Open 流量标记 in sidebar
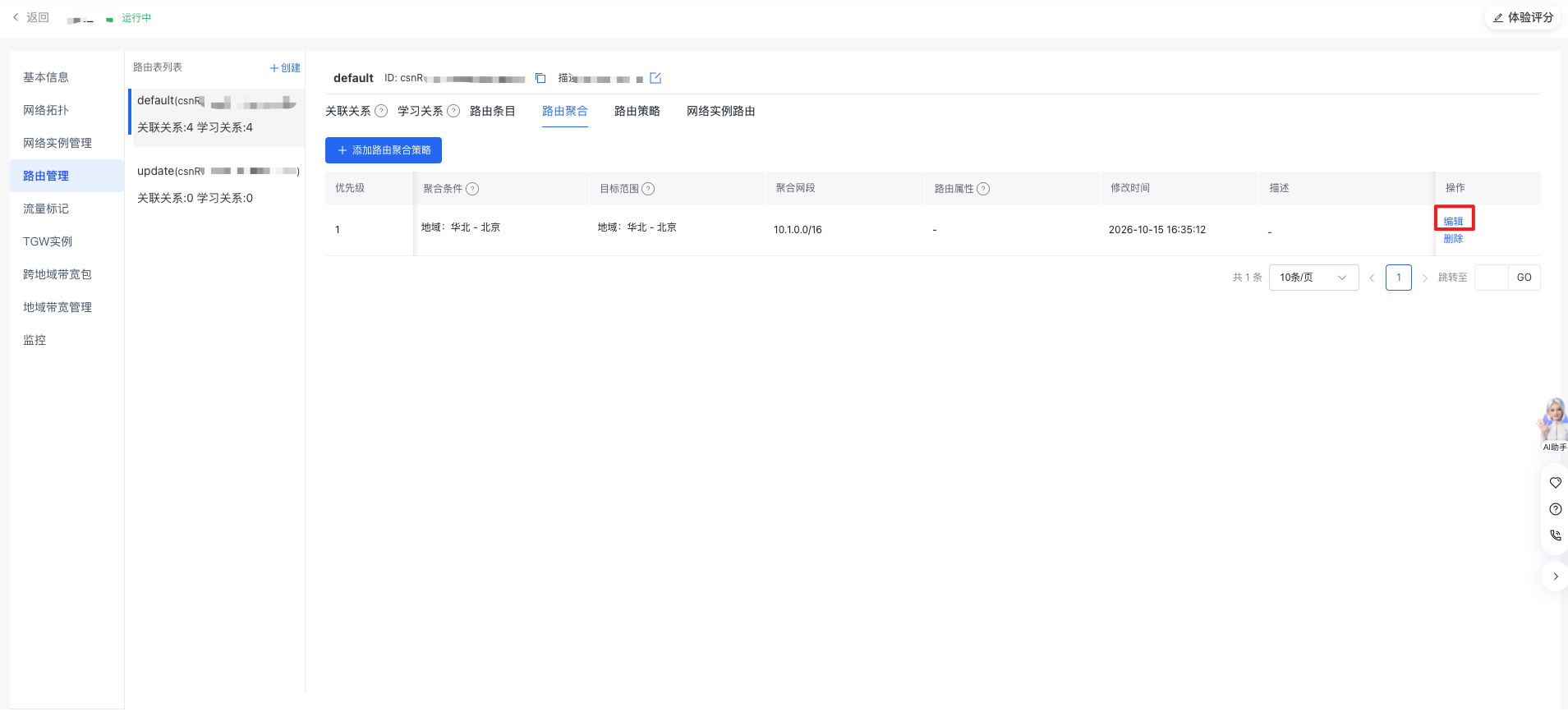The width and height of the screenshot is (1568, 716). [x=67, y=209]
